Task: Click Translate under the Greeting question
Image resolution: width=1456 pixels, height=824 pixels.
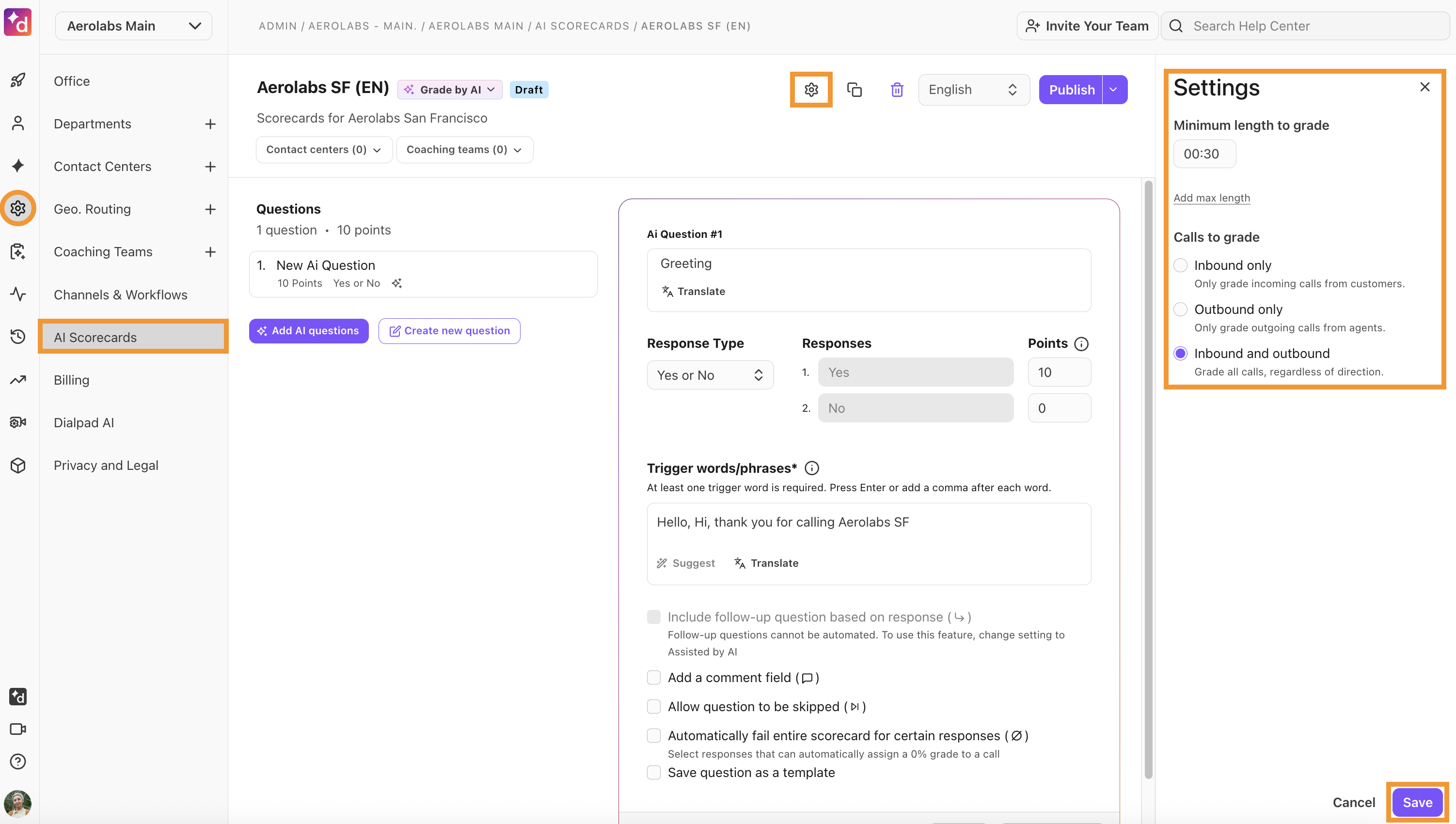Action: pyautogui.click(x=694, y=291)
